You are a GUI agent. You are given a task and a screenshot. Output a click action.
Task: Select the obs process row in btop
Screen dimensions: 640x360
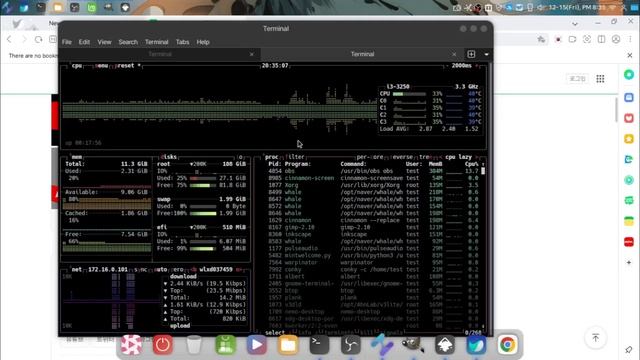373,171
